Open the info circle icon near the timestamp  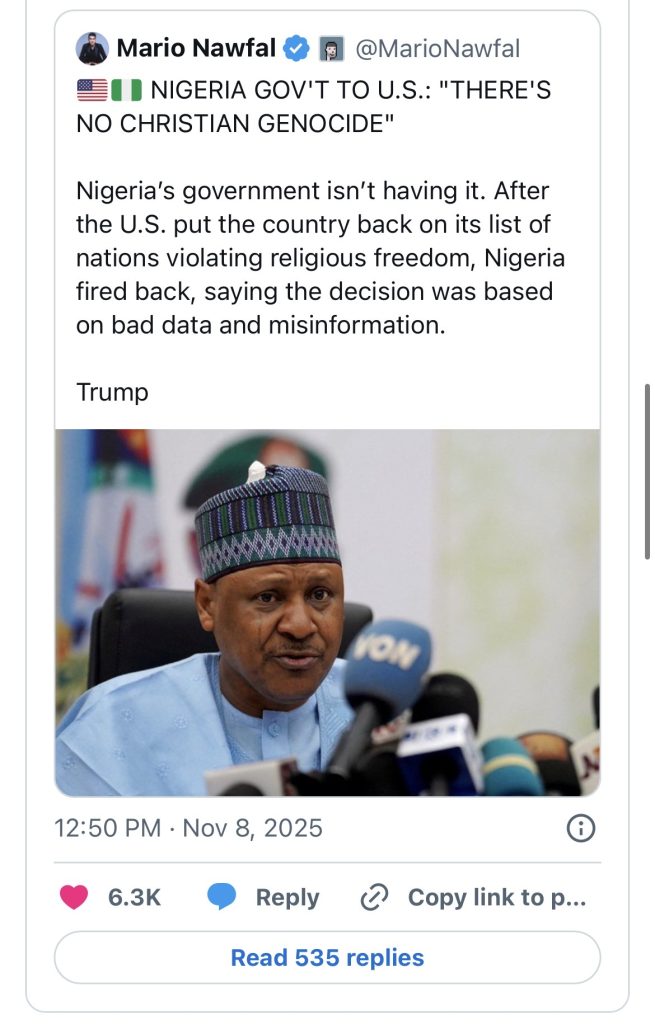tap(581, 828)
